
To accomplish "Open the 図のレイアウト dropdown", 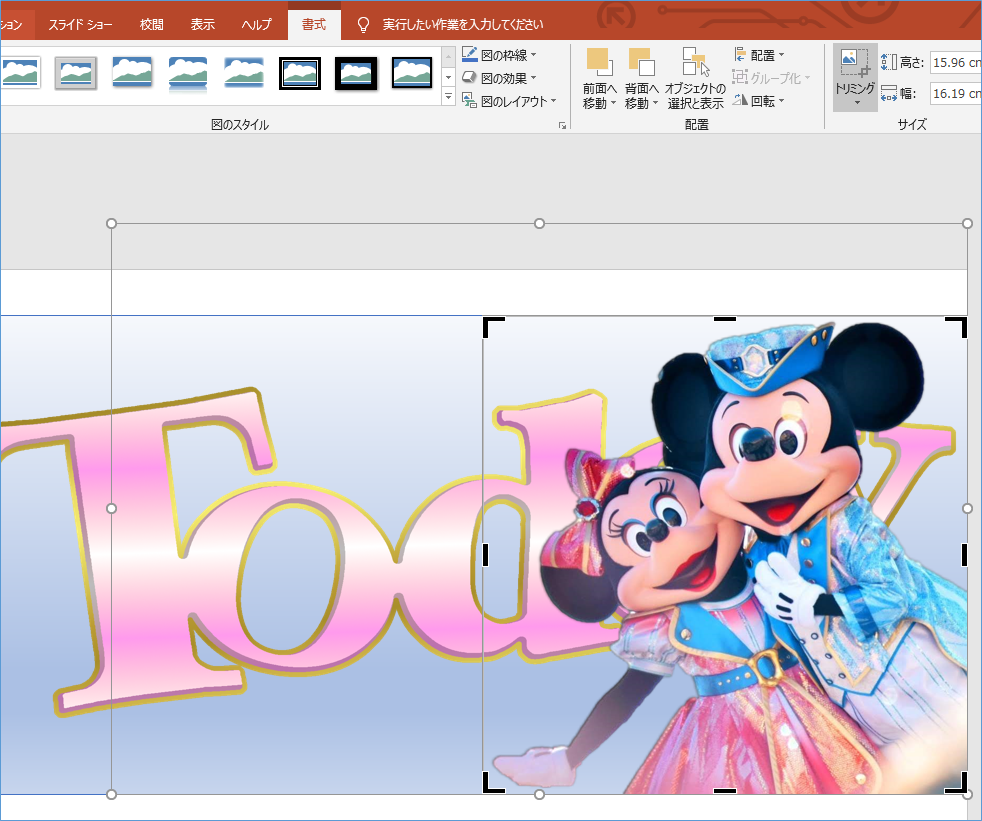I will click(x=509, y=101).
